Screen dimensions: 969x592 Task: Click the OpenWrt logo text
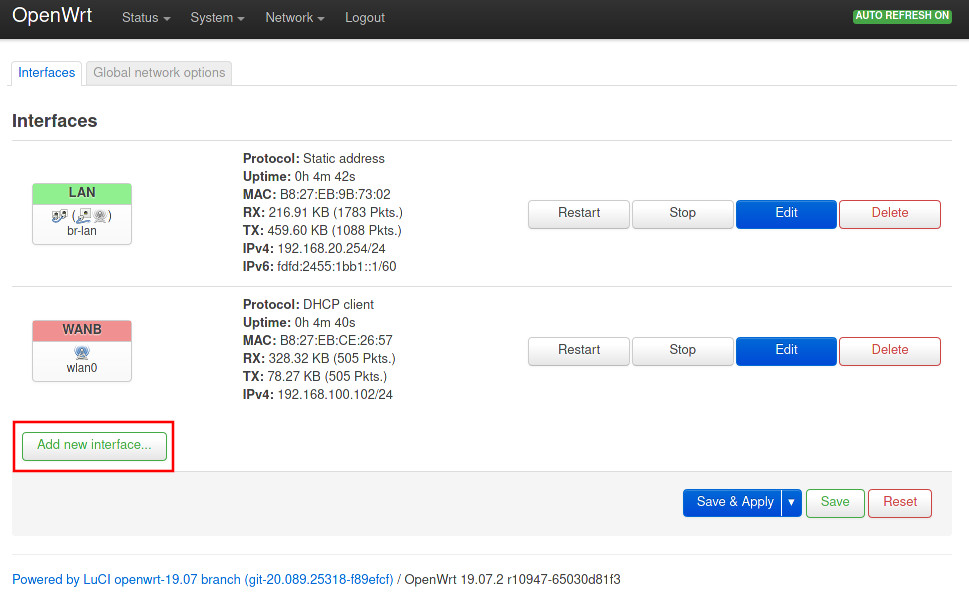tap(52, 15)
